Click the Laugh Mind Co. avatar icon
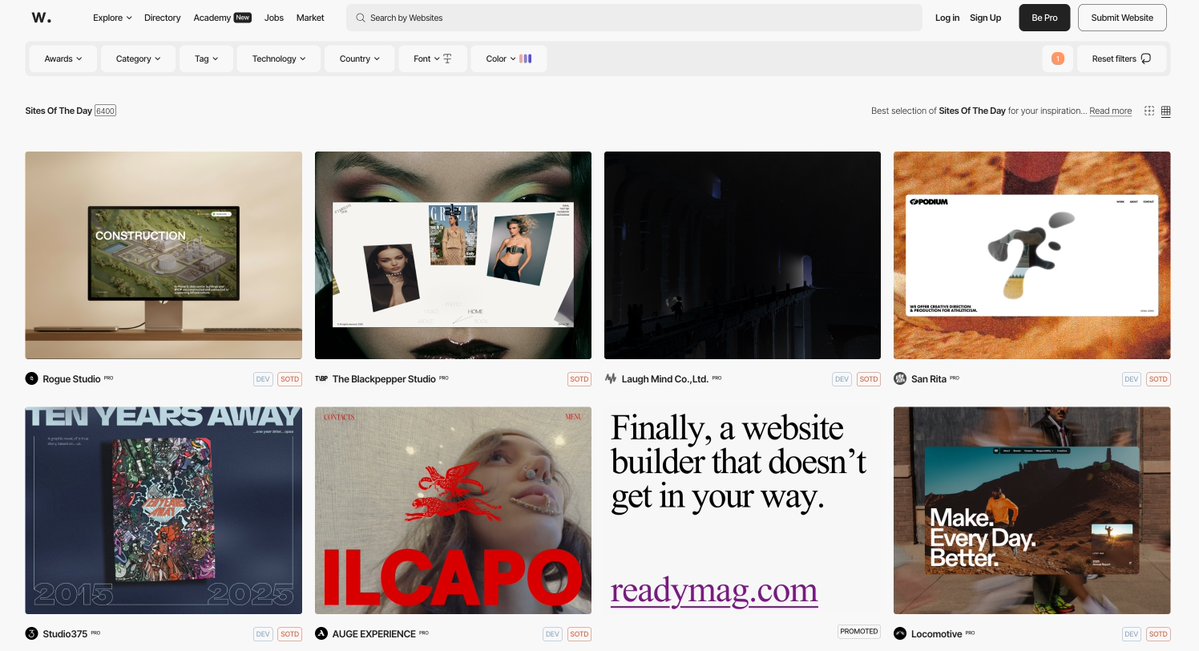Image resolution: width=1199 pixels, height=651 pixels. coord(610,379)
